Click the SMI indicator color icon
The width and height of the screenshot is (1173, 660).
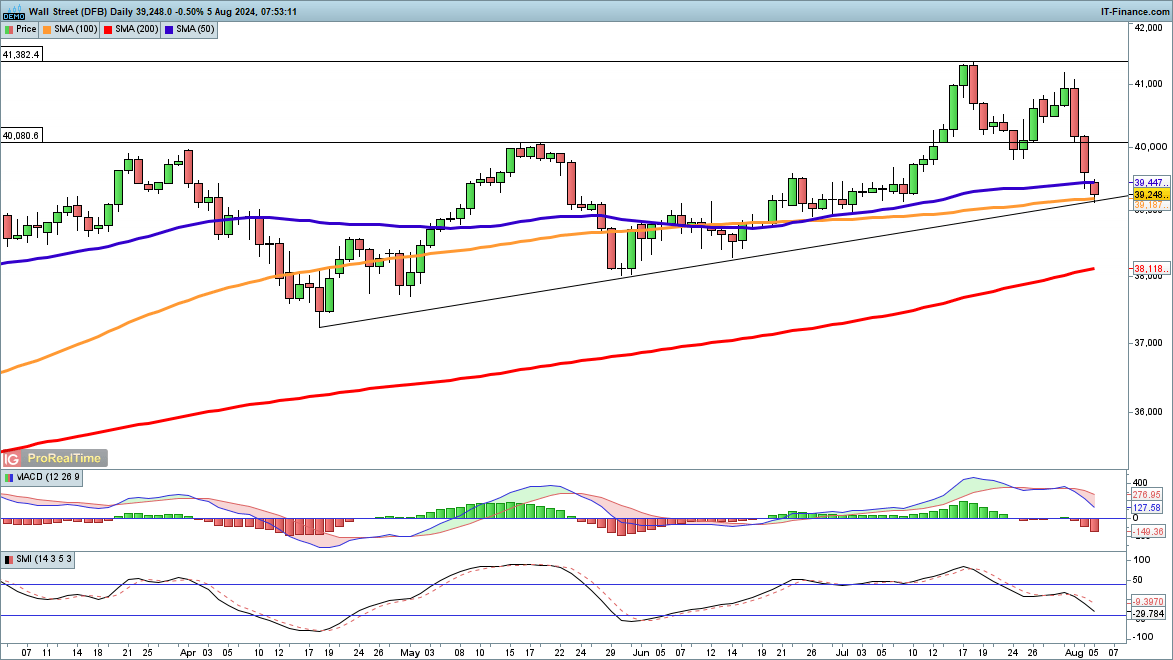9,559
